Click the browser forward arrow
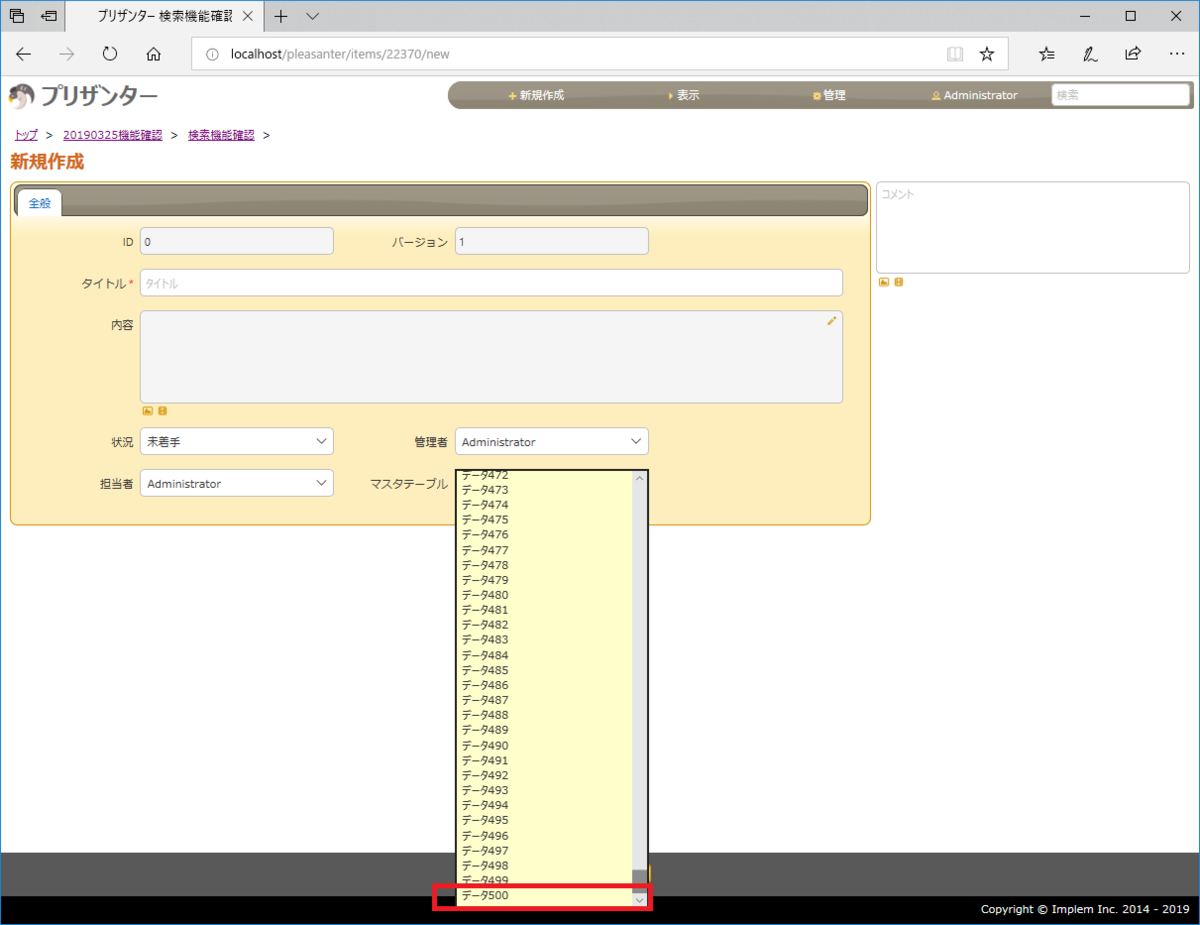This screenshot has height=925, width=1200. tap(67, 54)
